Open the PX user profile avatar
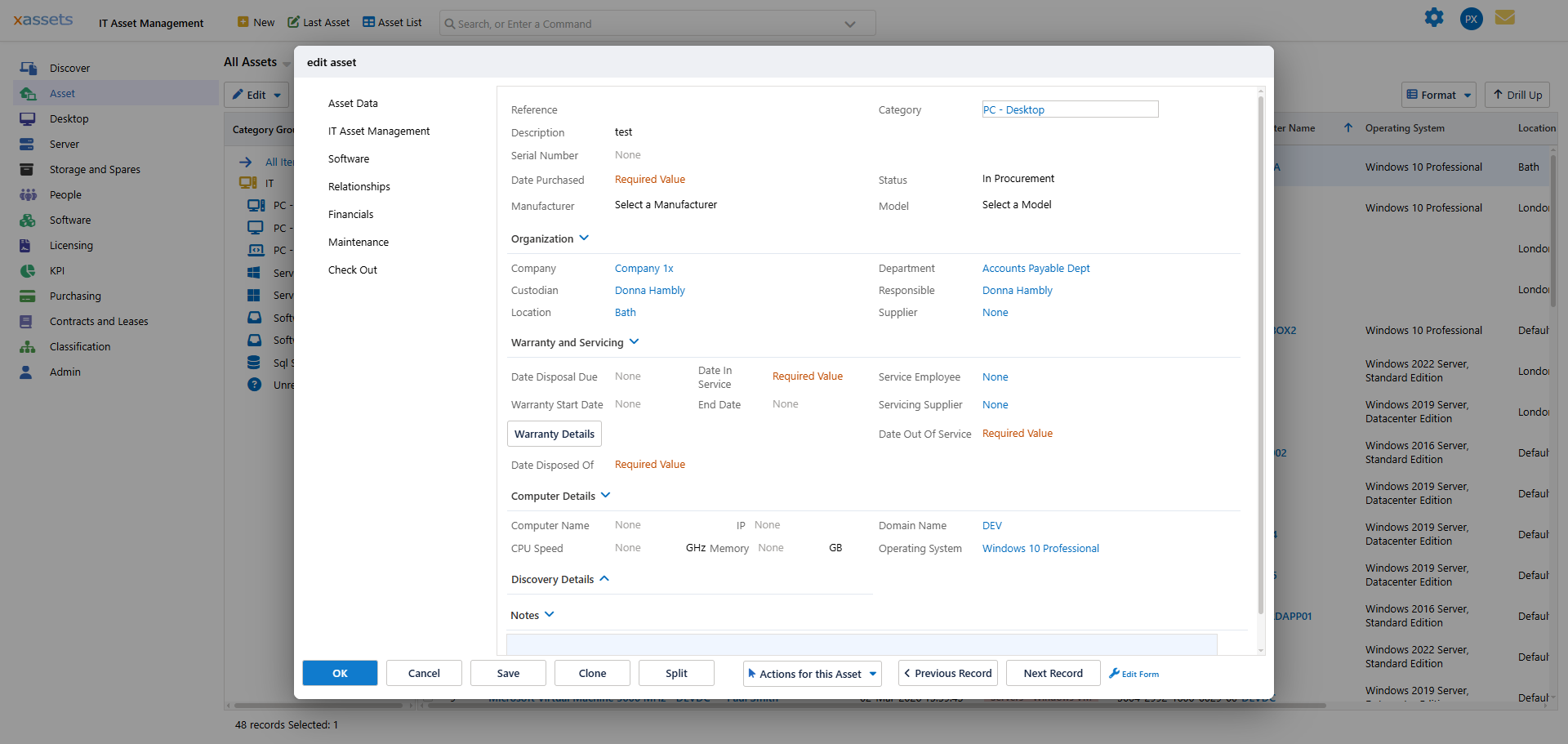Viewport: 1568px width, 744px height. pyautogui.click(x=1471, y=18)
